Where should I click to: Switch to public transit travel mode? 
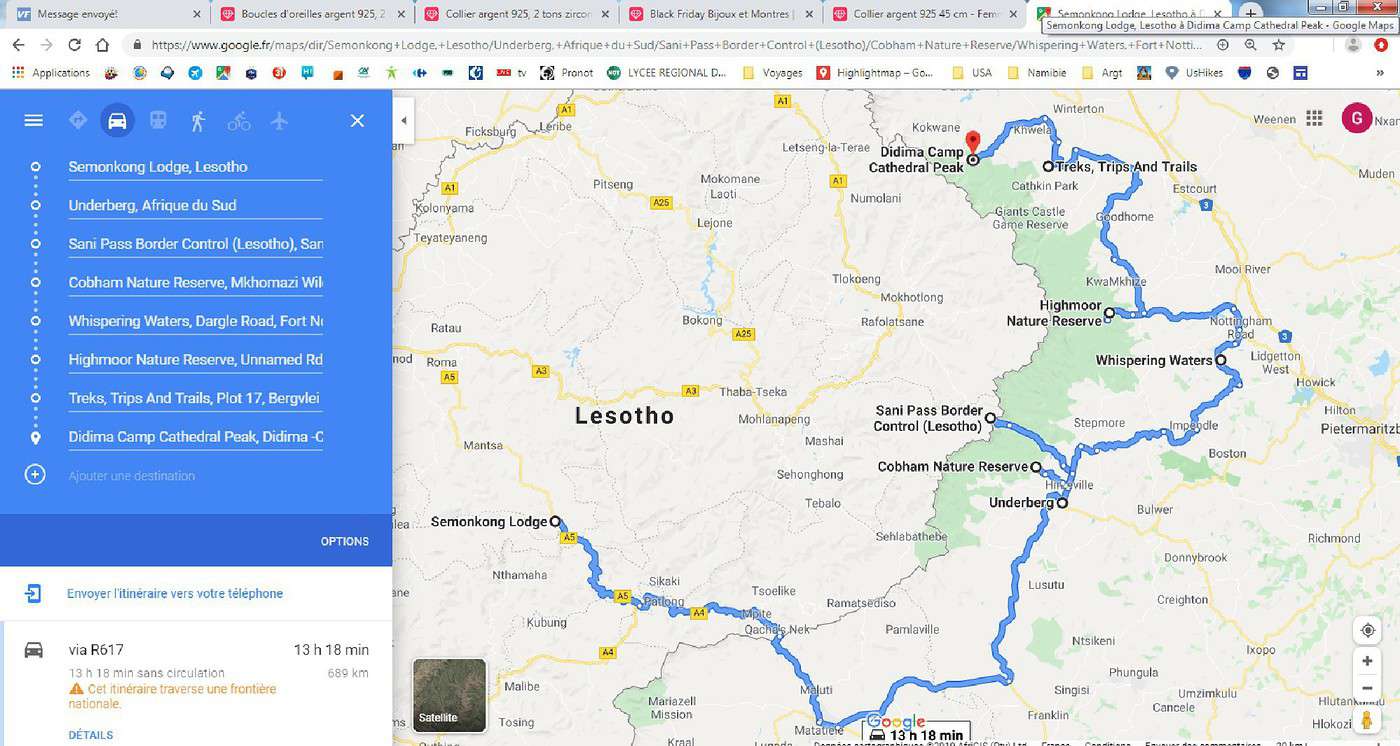click(158, 121)
